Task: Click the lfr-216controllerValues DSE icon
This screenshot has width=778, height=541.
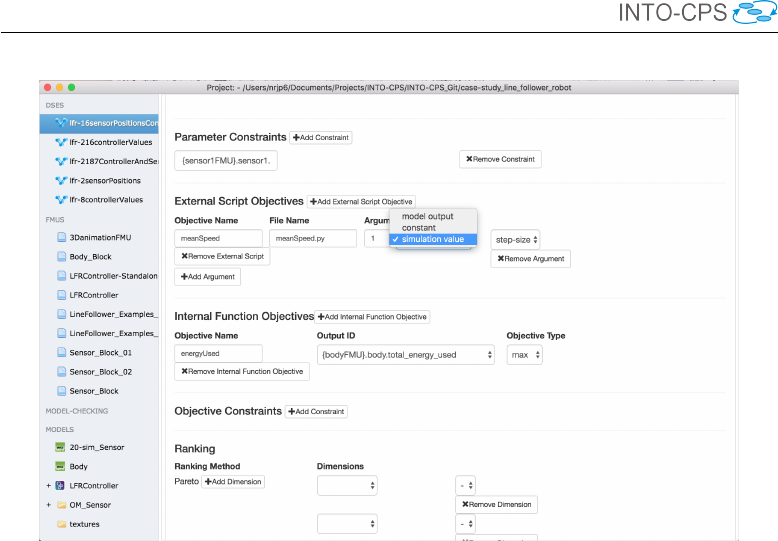Action: coord(61,143)
